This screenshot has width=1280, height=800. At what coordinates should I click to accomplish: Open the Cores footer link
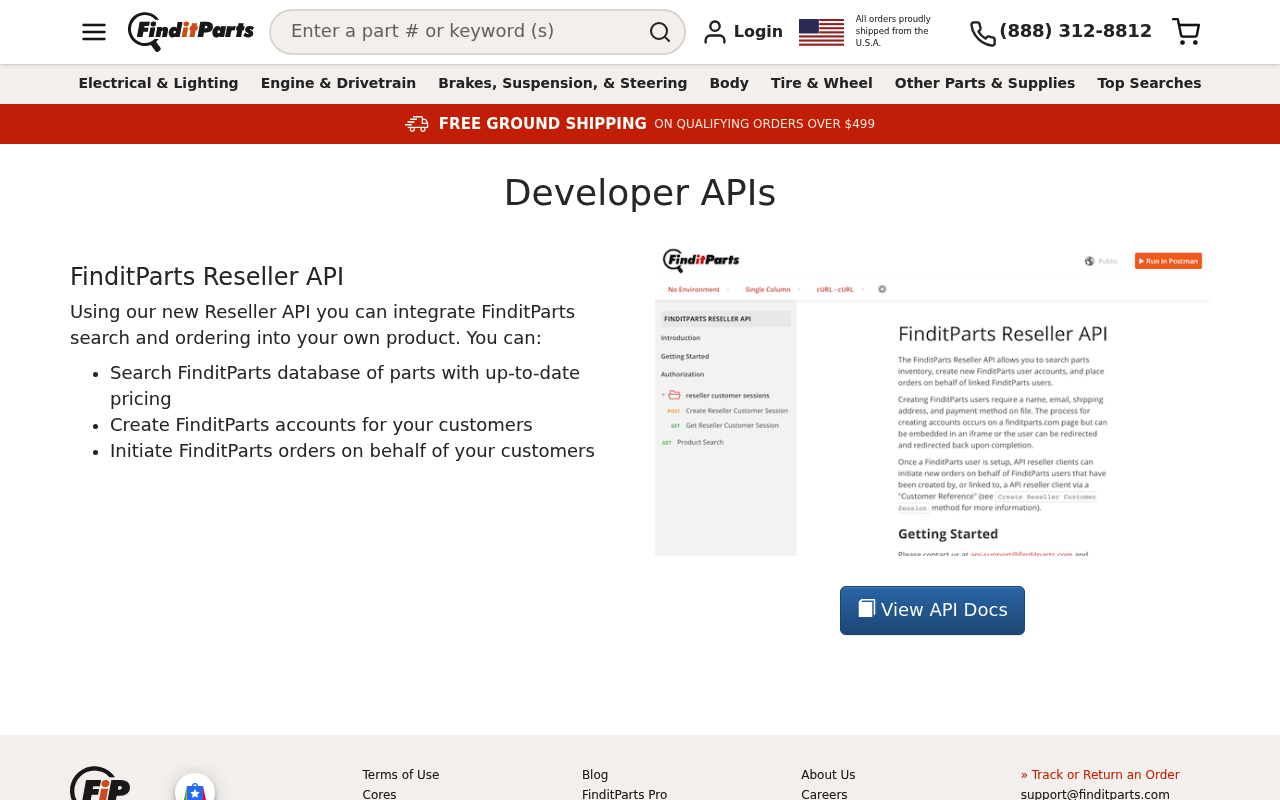[x=380, y=794]
